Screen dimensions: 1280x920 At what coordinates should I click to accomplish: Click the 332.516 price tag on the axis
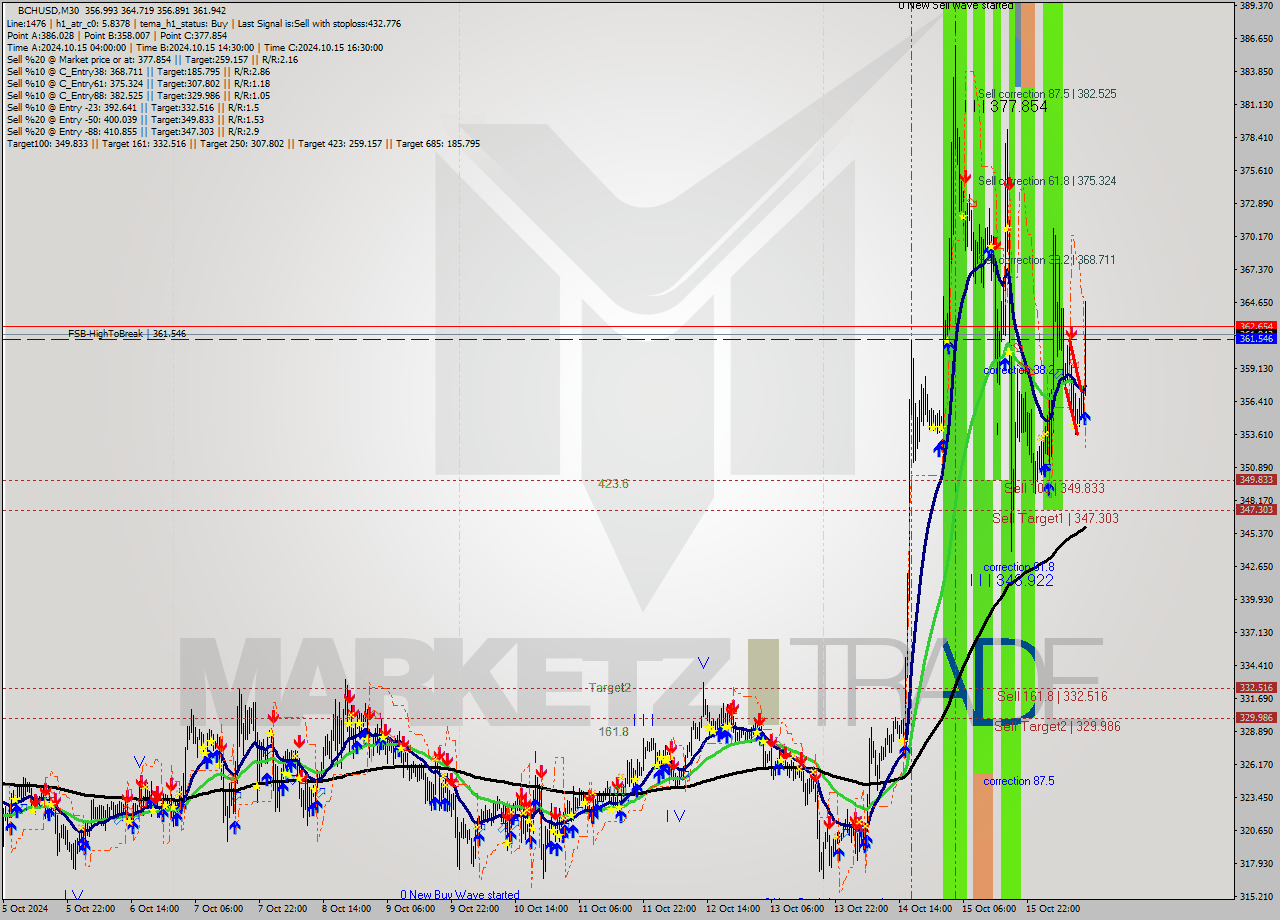1257,688
